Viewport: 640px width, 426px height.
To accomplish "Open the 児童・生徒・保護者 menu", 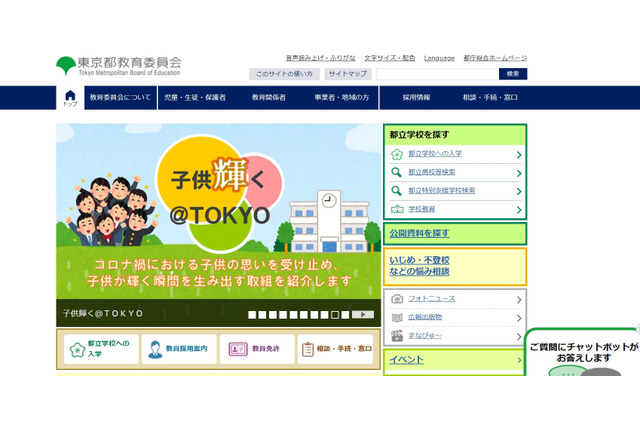I will pos(195,98).
